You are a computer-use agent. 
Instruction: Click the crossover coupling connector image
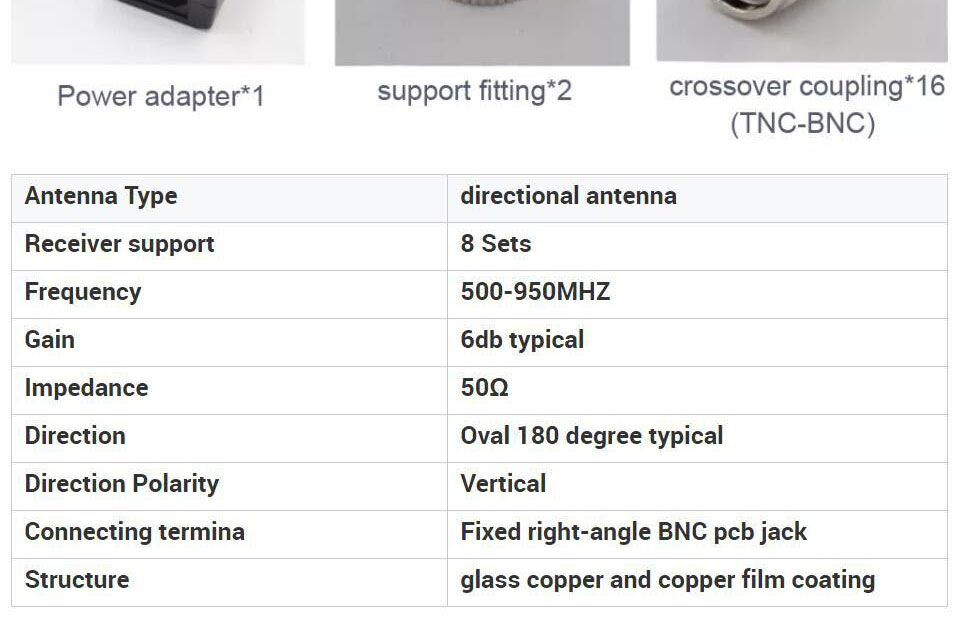coord(802,28)
